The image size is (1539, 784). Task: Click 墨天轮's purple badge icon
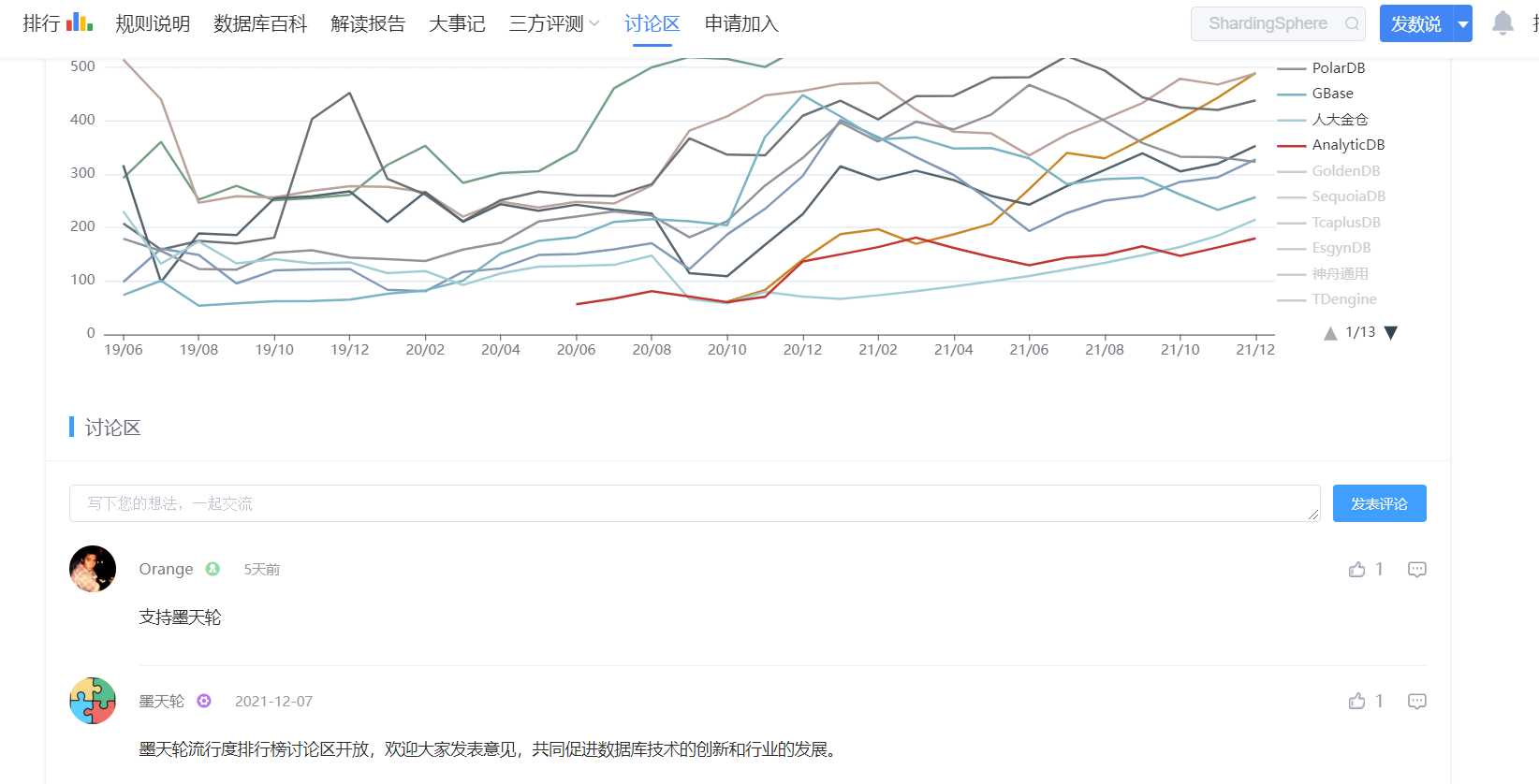(204, 701)
